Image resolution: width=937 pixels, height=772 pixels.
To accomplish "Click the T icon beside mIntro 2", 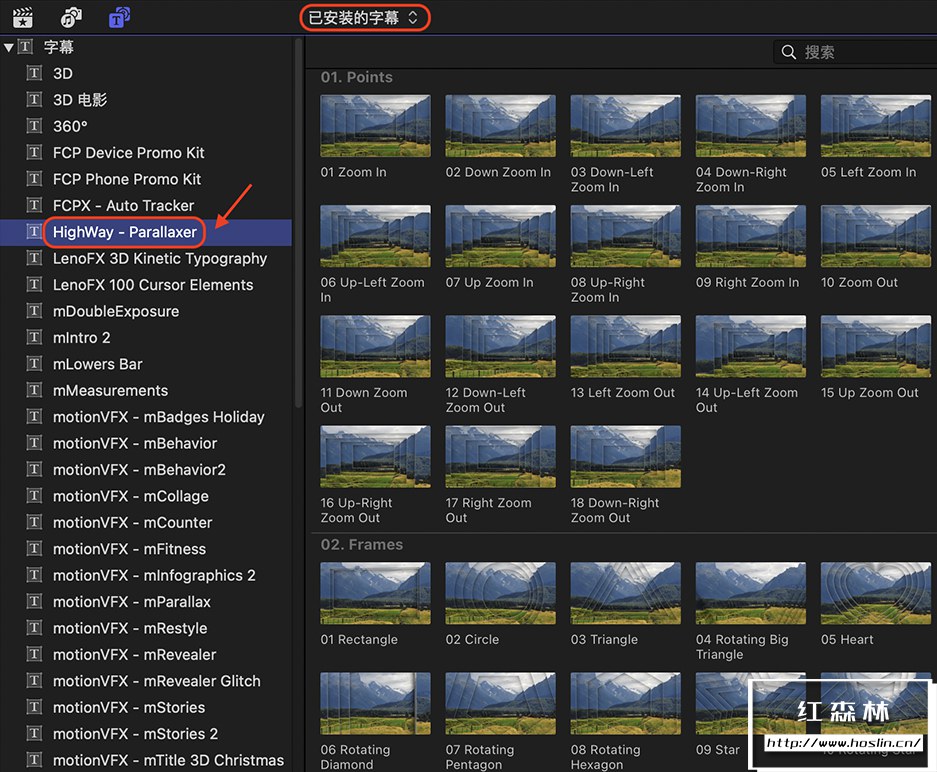I will tap(34, 337).
